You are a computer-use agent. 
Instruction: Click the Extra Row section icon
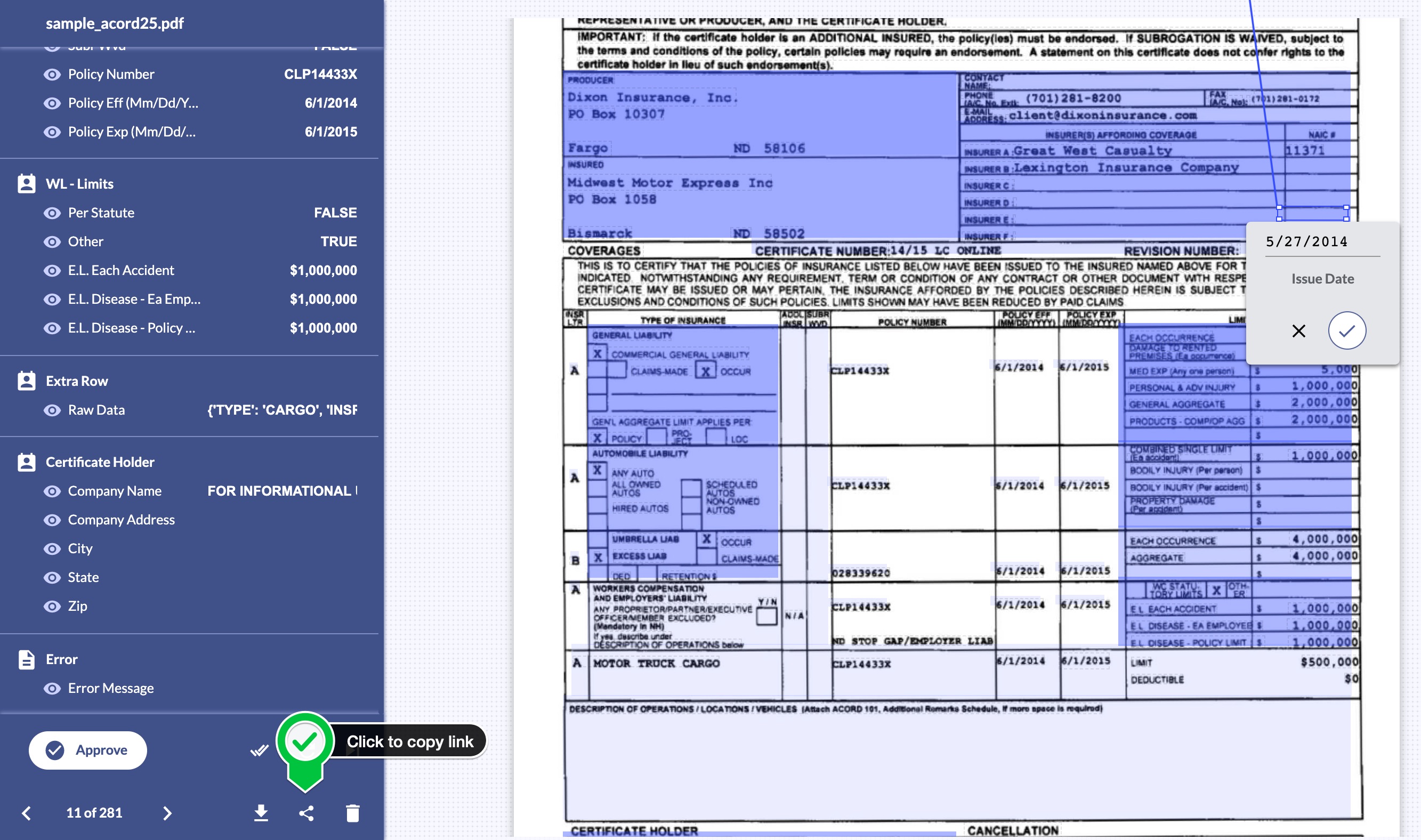coord(27,382)
